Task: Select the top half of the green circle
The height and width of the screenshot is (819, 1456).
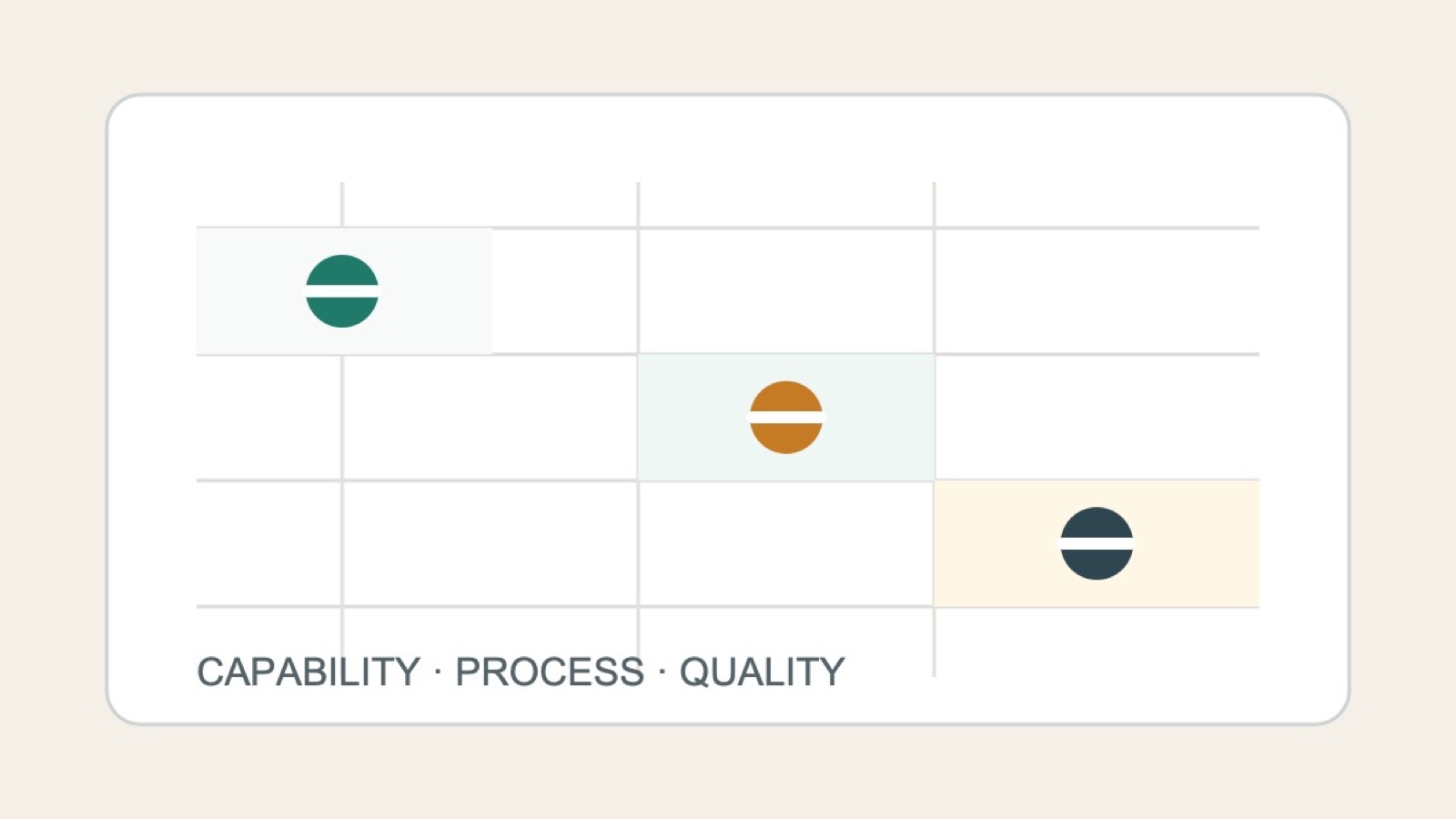Action: [342, 270]
